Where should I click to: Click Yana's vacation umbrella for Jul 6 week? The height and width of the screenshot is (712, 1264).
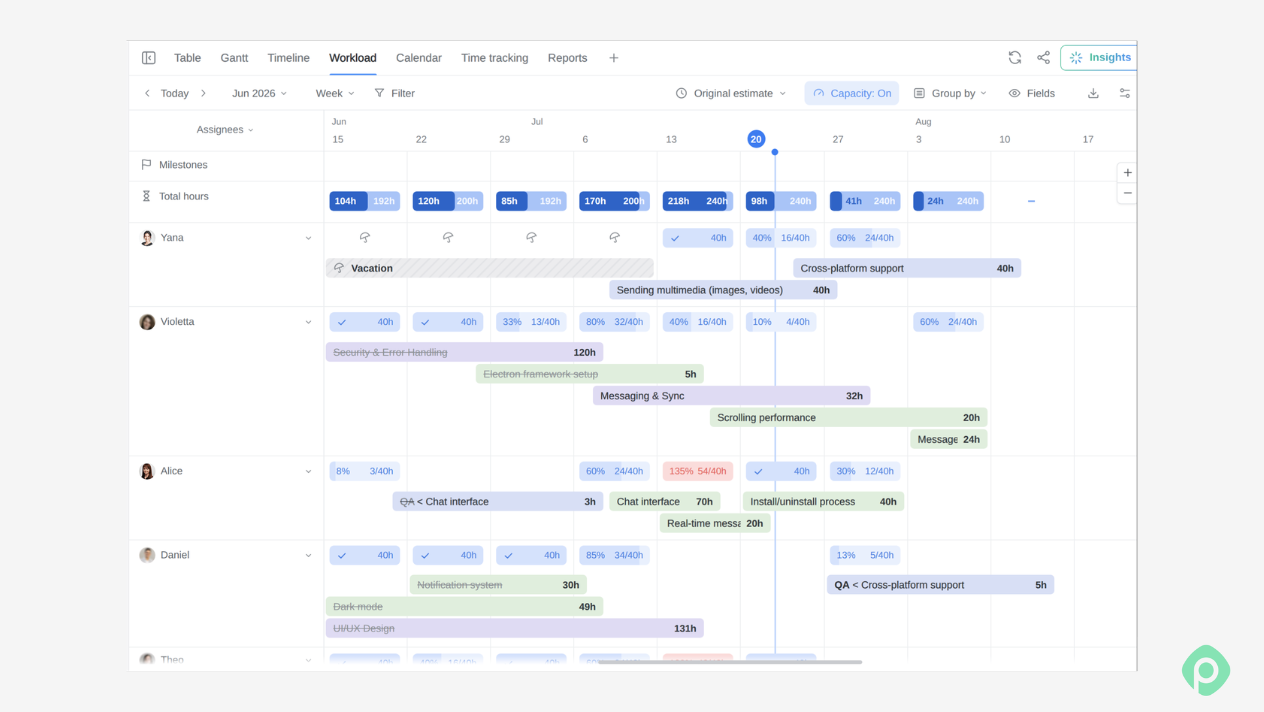(x=614, y=238)
